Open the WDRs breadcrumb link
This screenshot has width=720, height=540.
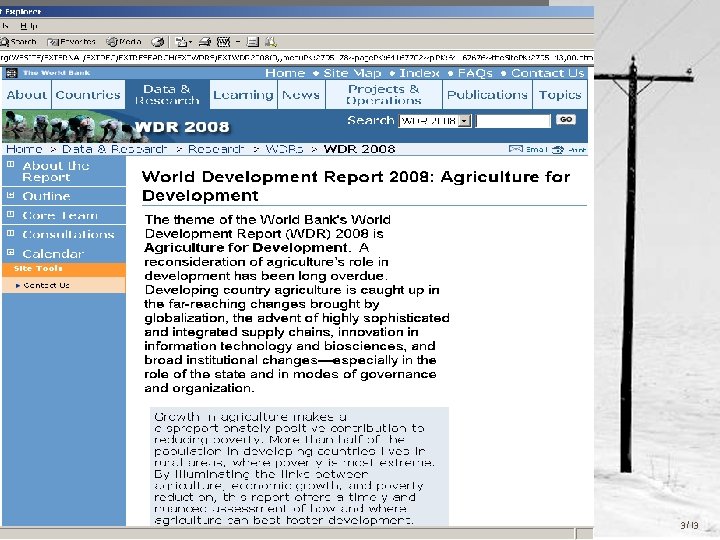[x=284, y=149]
